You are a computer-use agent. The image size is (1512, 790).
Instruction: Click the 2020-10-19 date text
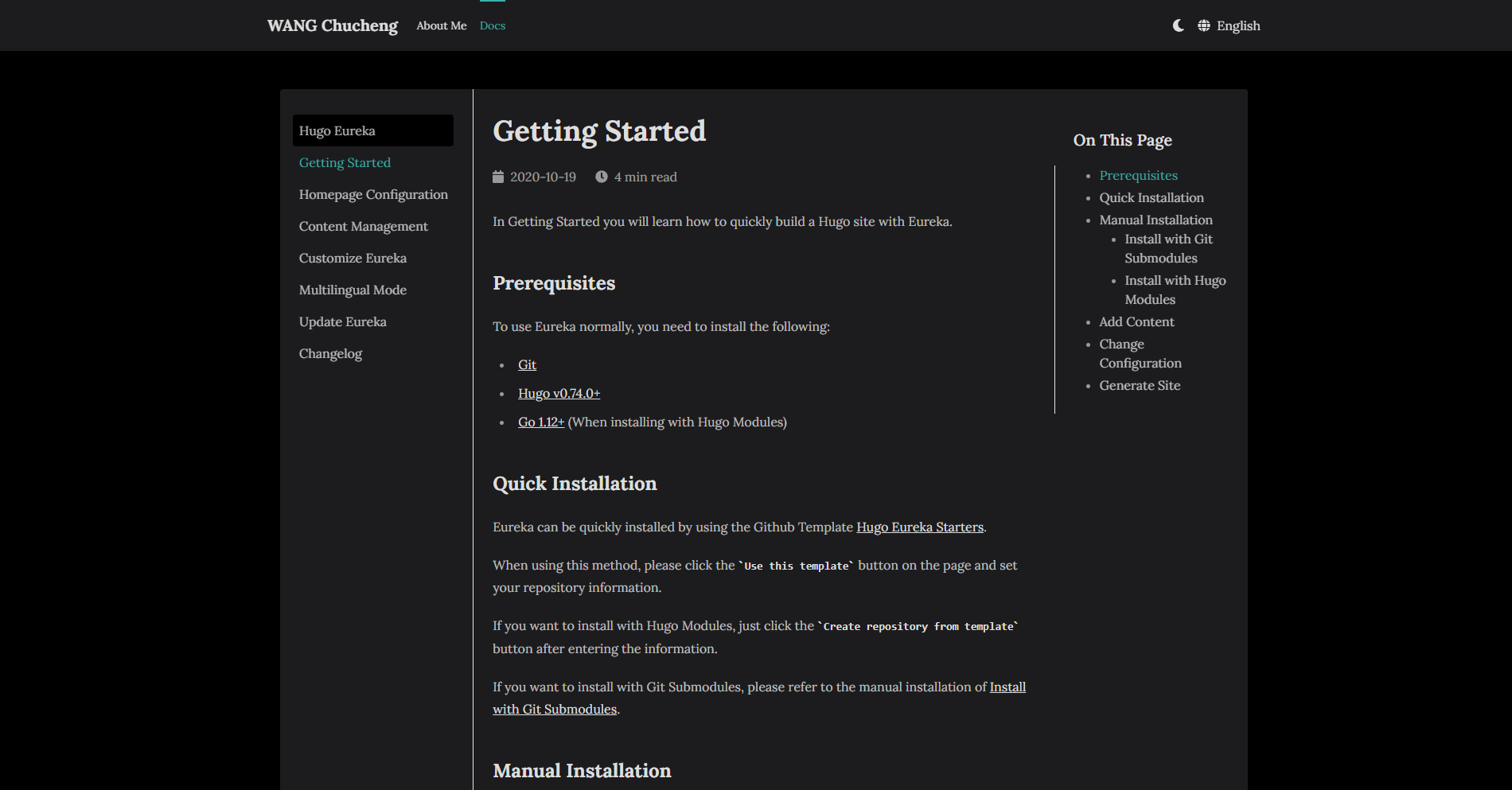[x=543, y=177]
